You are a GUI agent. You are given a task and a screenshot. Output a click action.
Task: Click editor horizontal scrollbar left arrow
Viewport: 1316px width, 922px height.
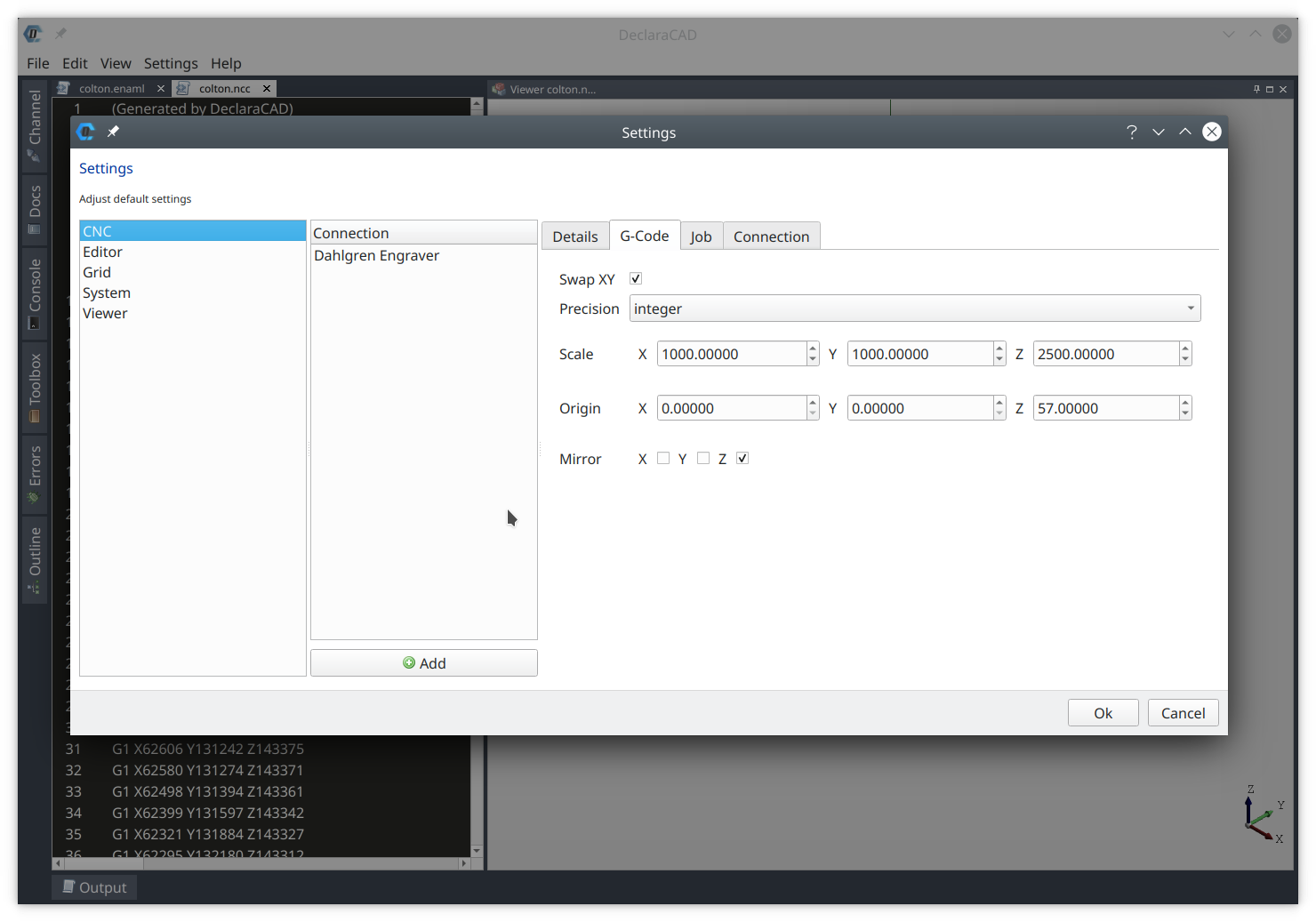tap(59, 863)
